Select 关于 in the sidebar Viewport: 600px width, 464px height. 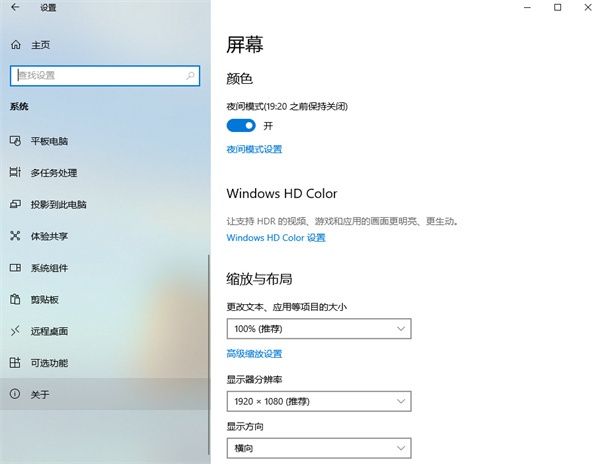(104, 394)
